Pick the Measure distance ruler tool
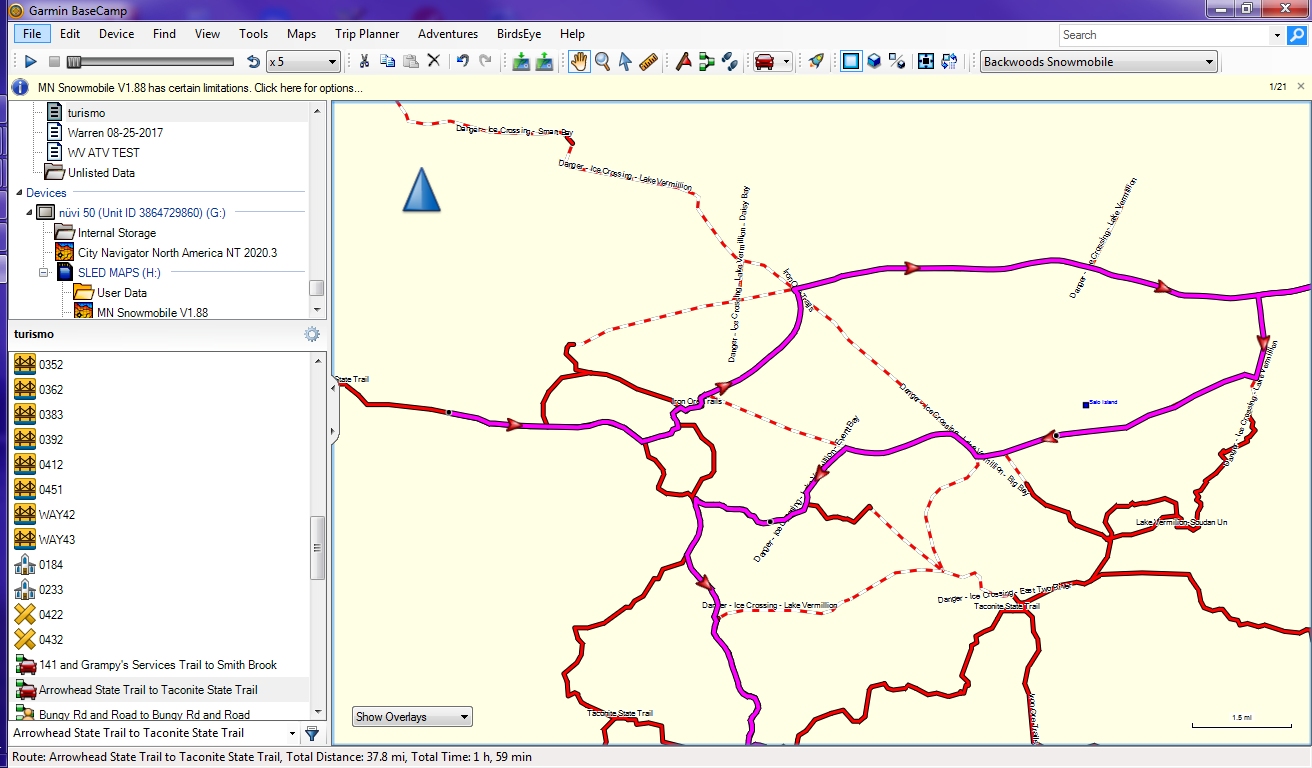 pyautogui.click(x=647, y=61)
